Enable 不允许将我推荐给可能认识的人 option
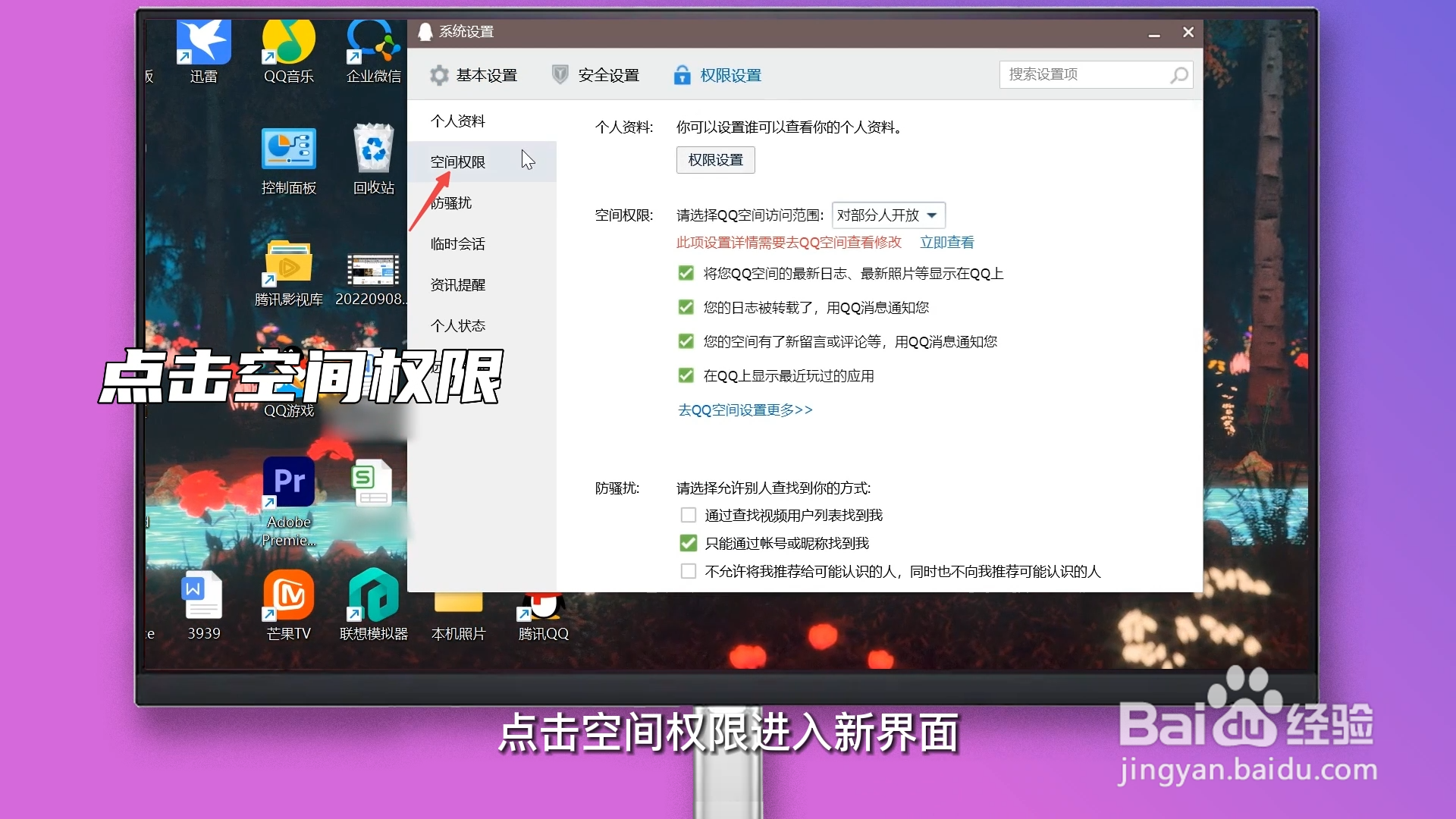 point(688,571)
